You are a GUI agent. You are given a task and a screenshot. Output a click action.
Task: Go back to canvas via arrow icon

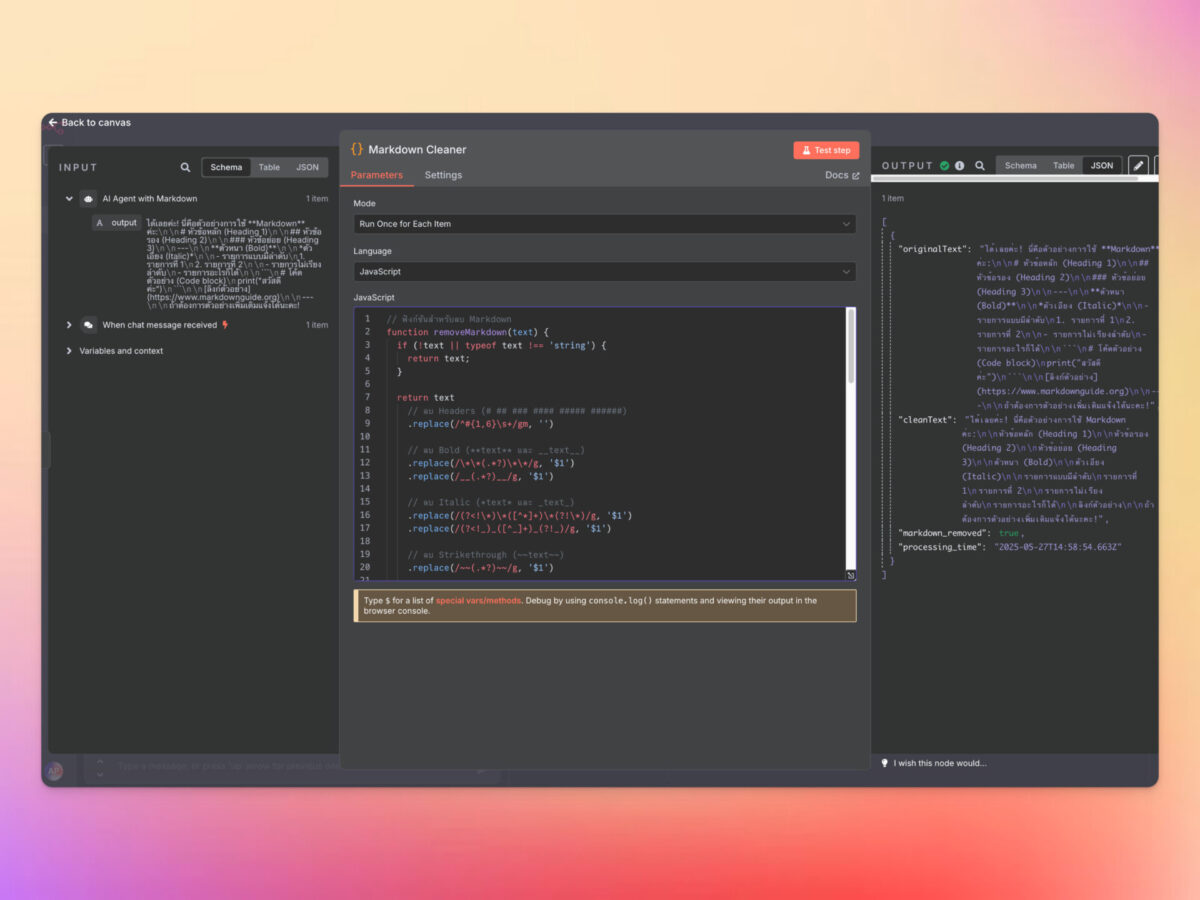tap(53, 123)
